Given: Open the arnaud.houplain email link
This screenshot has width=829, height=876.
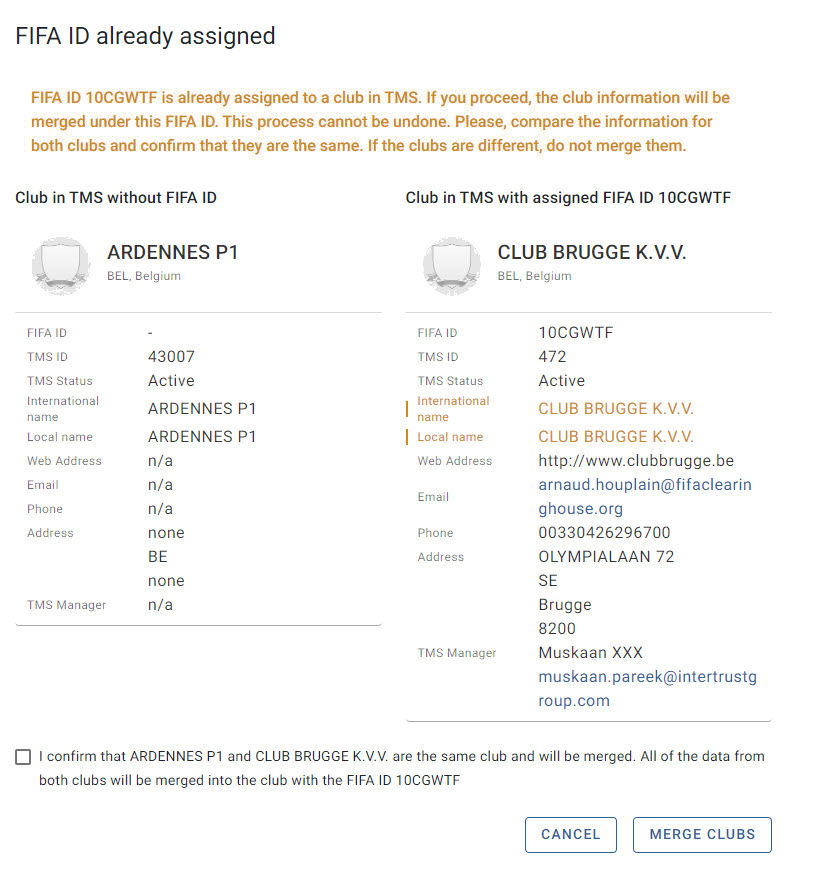Looking at the screenshot, I should coord(645,497).
